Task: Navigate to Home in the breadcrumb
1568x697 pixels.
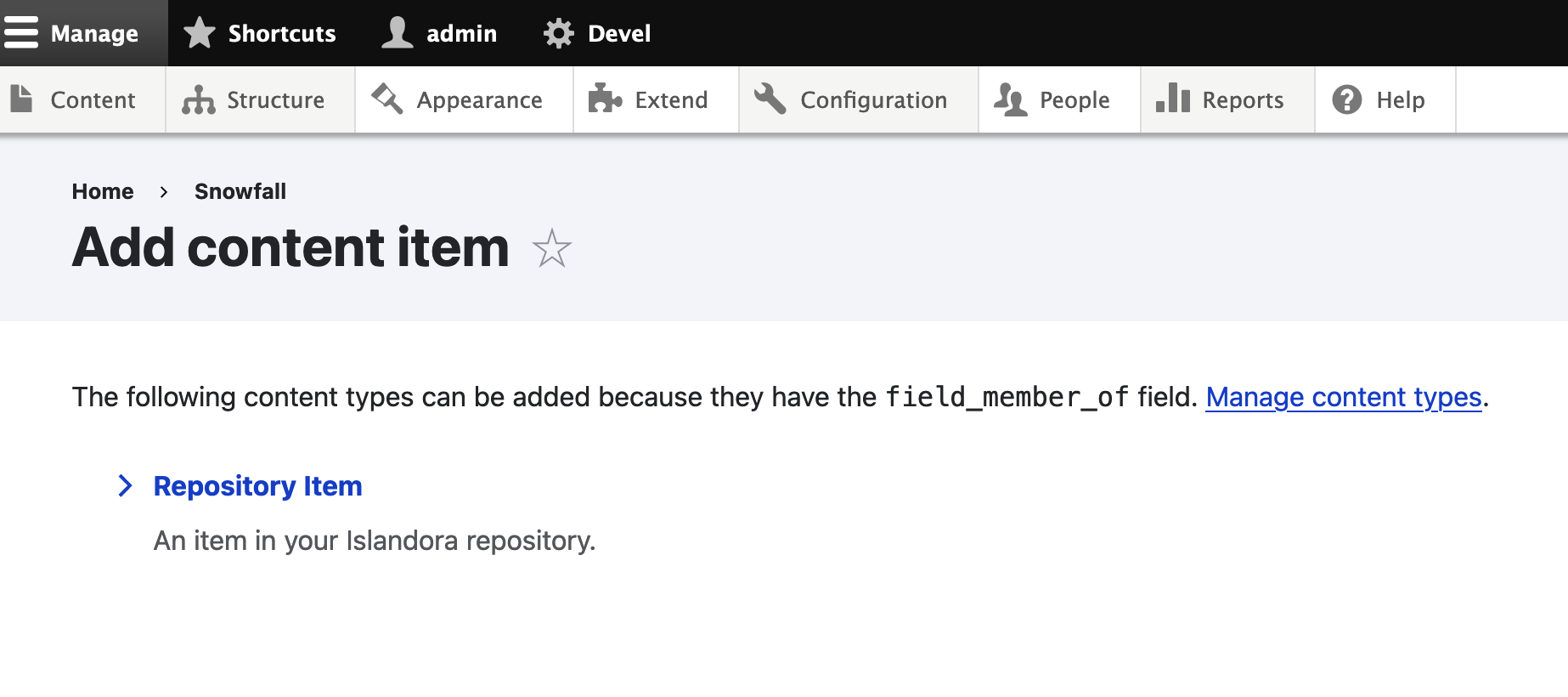Action: [x=103, y=191]
